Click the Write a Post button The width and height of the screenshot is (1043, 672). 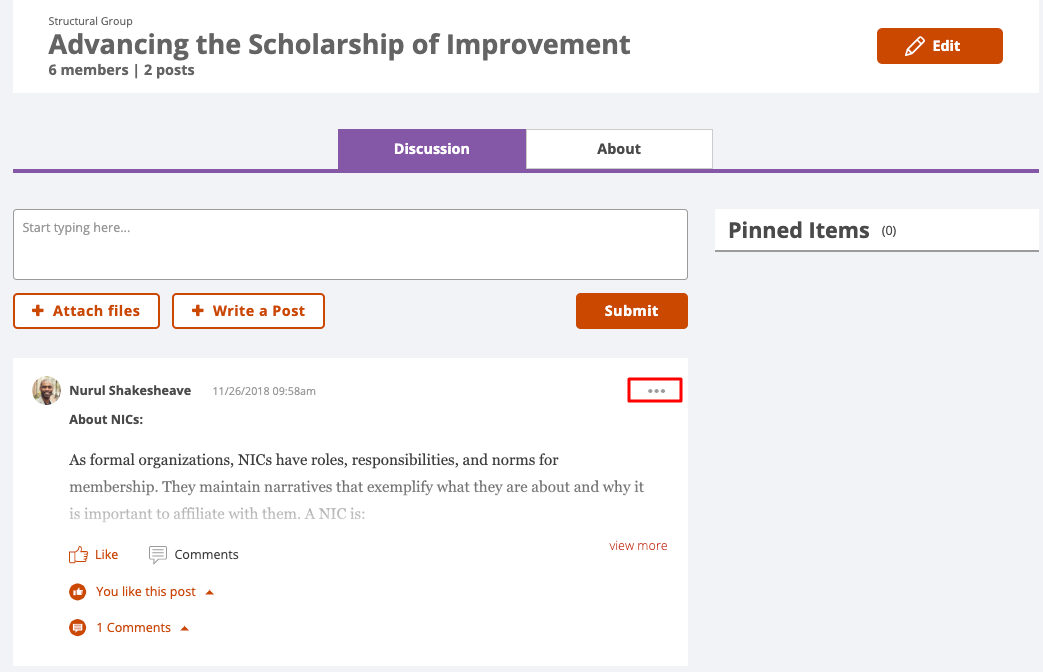pos(248,311)
